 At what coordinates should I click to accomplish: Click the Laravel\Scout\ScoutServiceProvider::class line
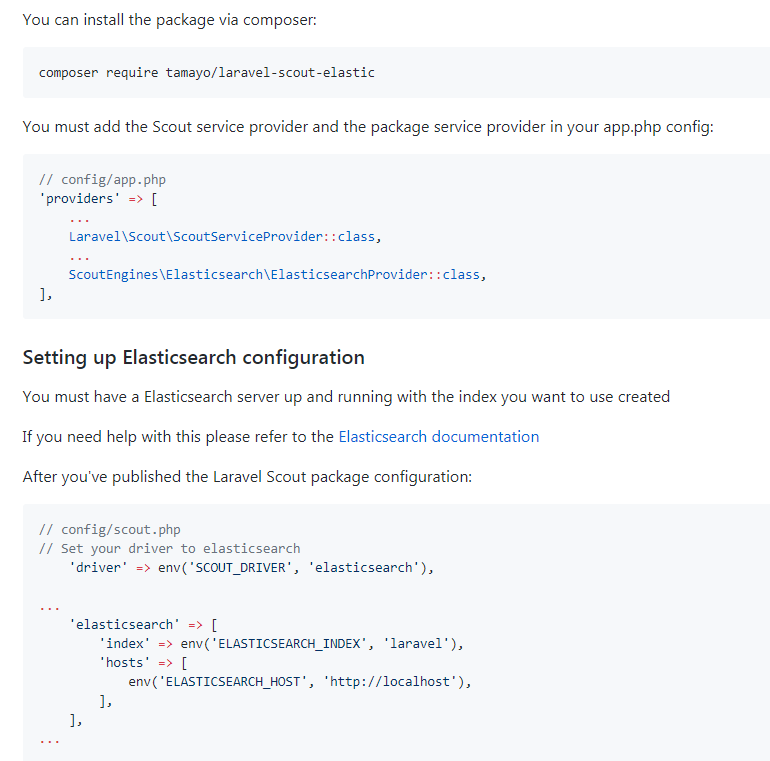coord(225,237)
